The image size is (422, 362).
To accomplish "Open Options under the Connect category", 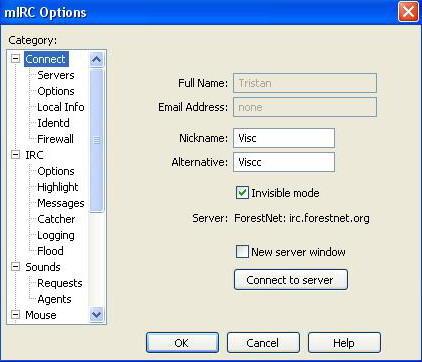I will 56,91.
